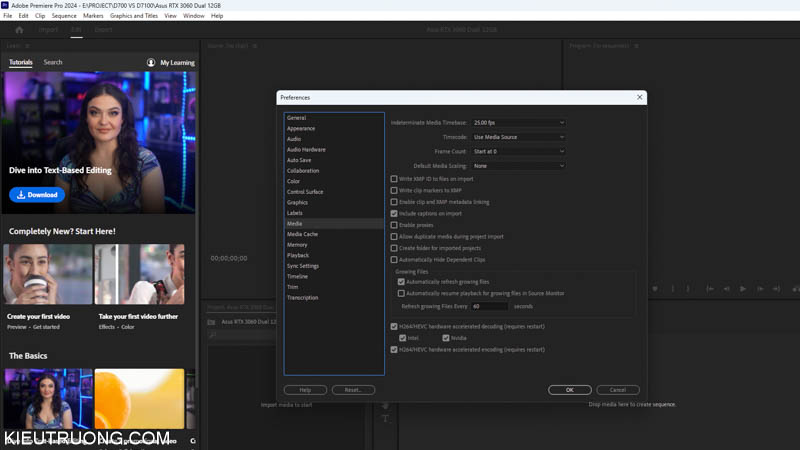Uncheck the Intel decoding checkbox

(403, 338)
